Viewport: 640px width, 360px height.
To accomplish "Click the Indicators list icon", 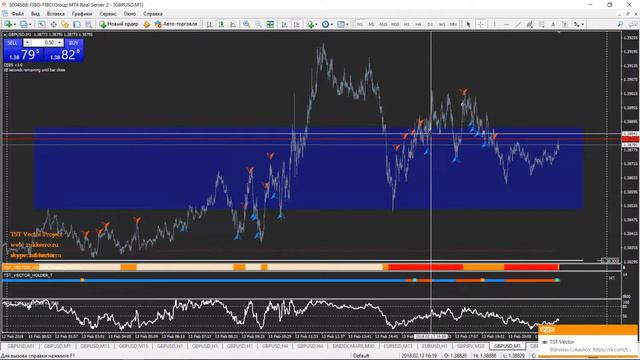I will click(x=310, y=24).
